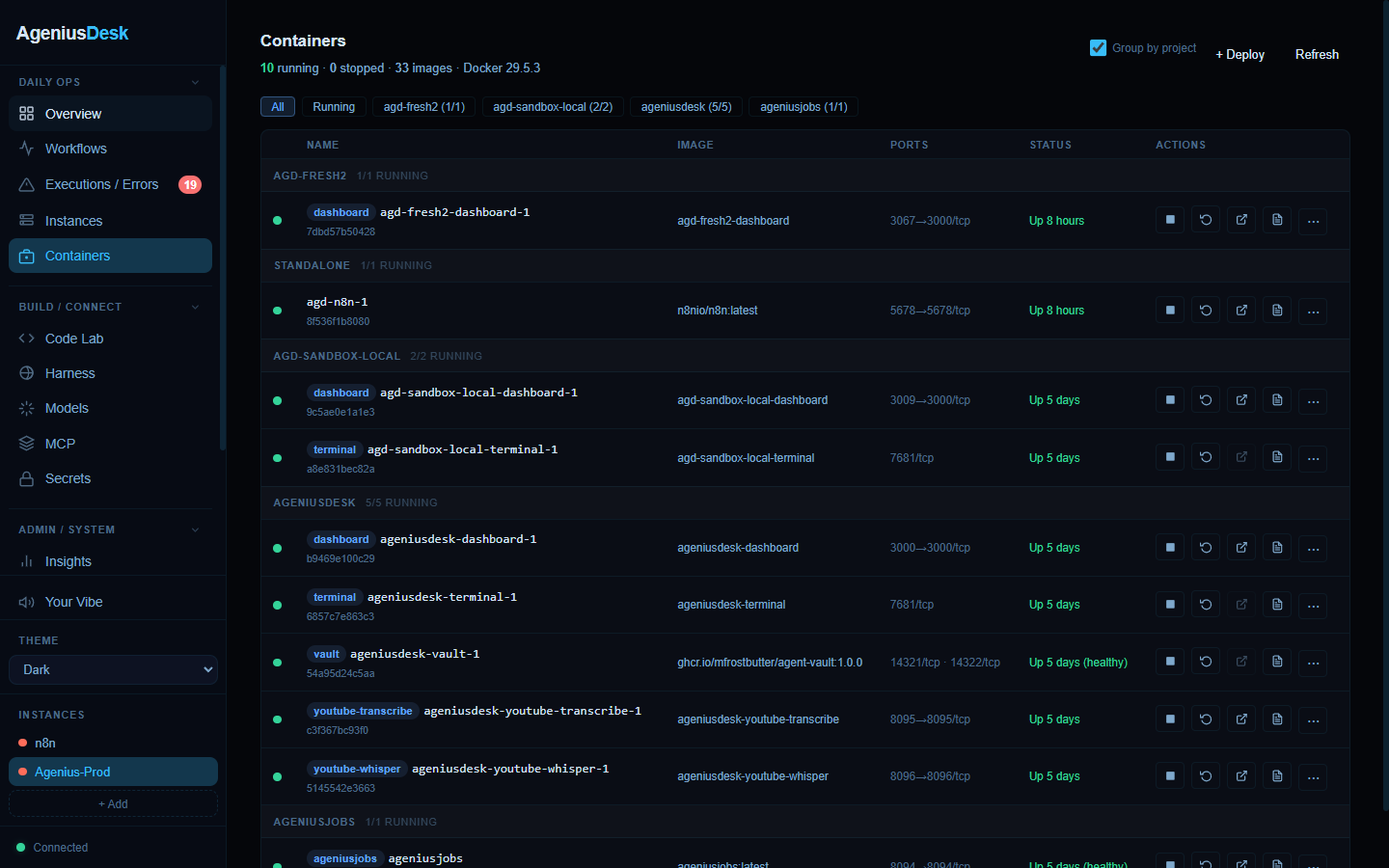Screen dimensions: 1389x868
Task: Select the All filter tab
Action: (x=278, y=107)
